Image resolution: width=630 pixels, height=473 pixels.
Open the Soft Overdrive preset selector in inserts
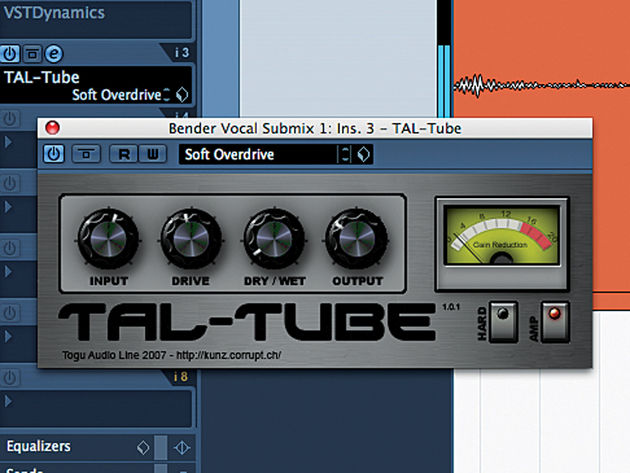pos(117,95)
